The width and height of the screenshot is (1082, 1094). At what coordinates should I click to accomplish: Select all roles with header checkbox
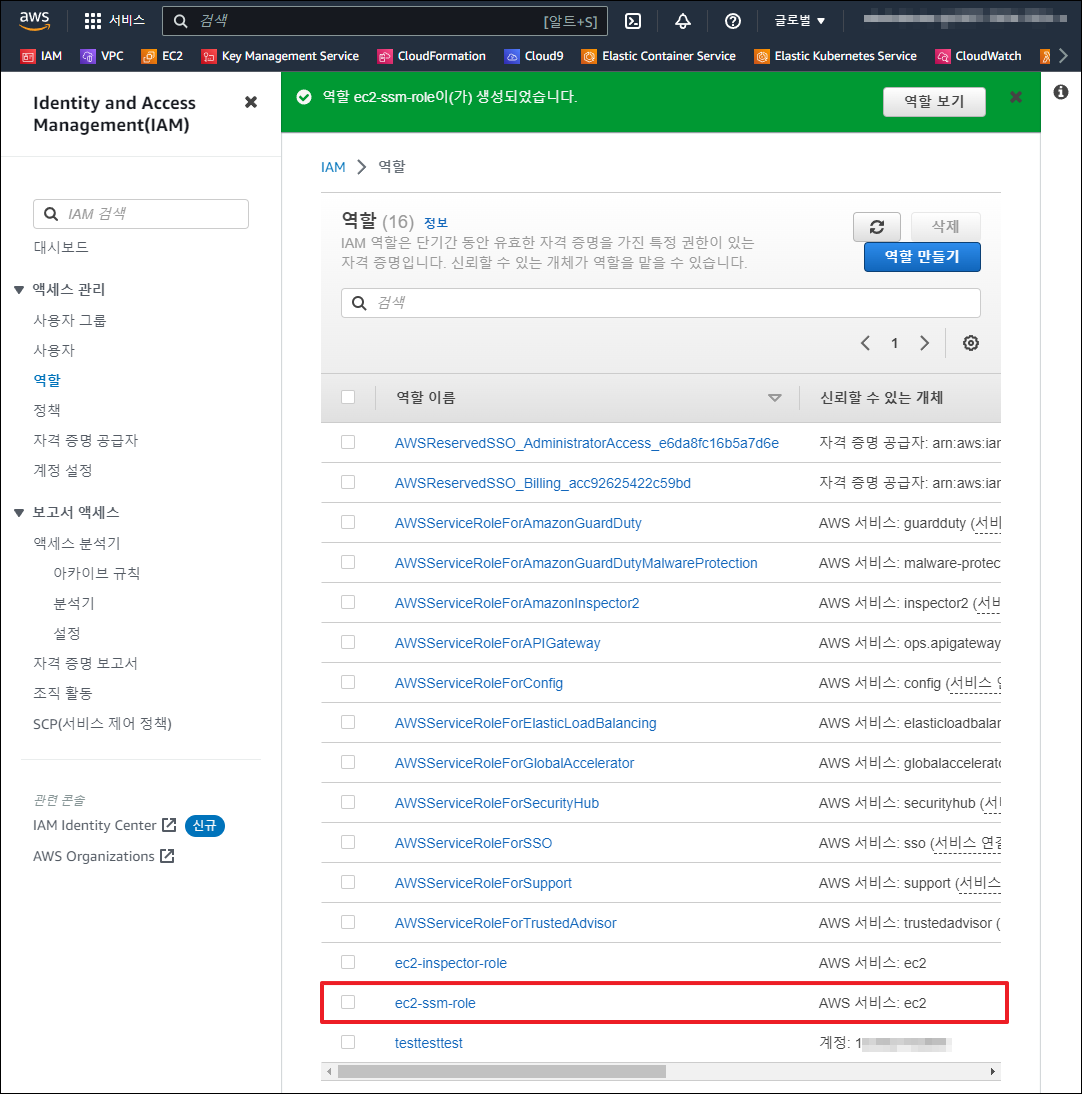[x=348, y=397]
